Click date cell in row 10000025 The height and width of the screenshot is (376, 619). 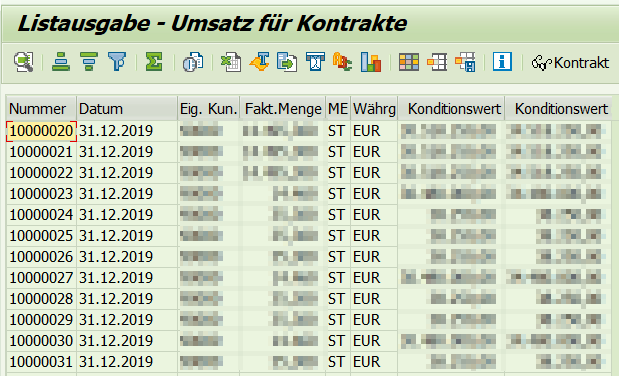tap(127, 236)
